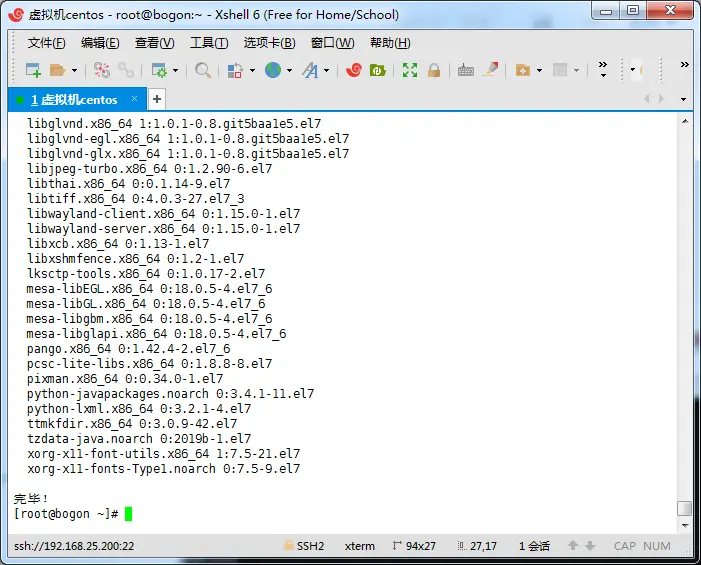Add a new tab with plus button
This screenshot has width=701, height=565.
click(156, 99)
